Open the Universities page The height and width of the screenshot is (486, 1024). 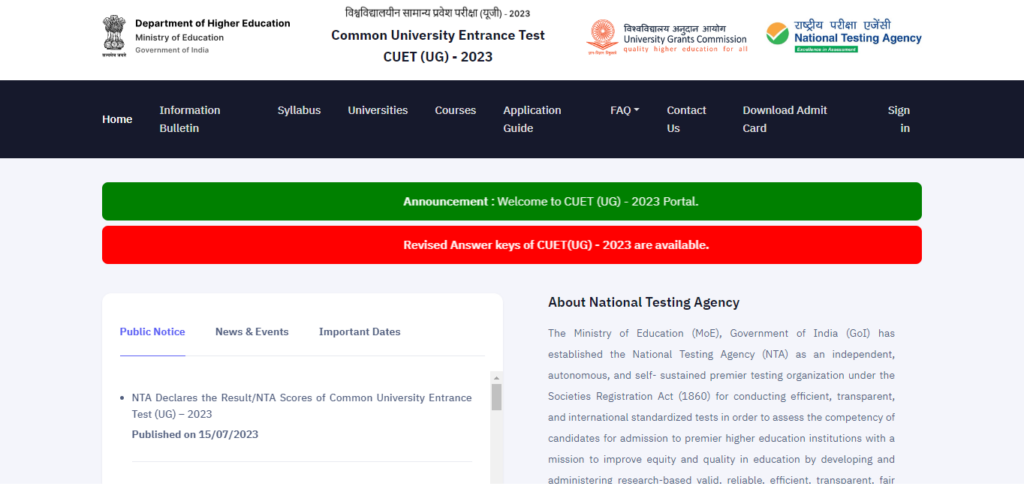377,110
